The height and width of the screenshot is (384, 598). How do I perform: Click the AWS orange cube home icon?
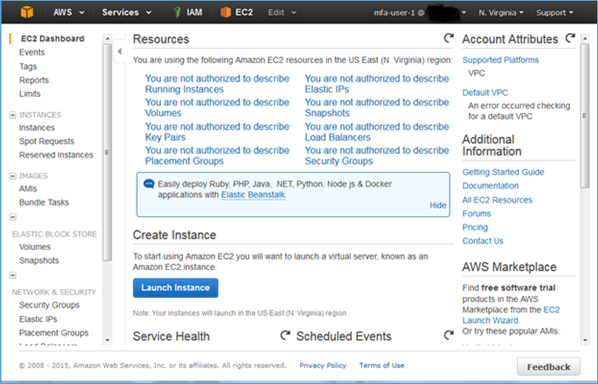[27, 12]
